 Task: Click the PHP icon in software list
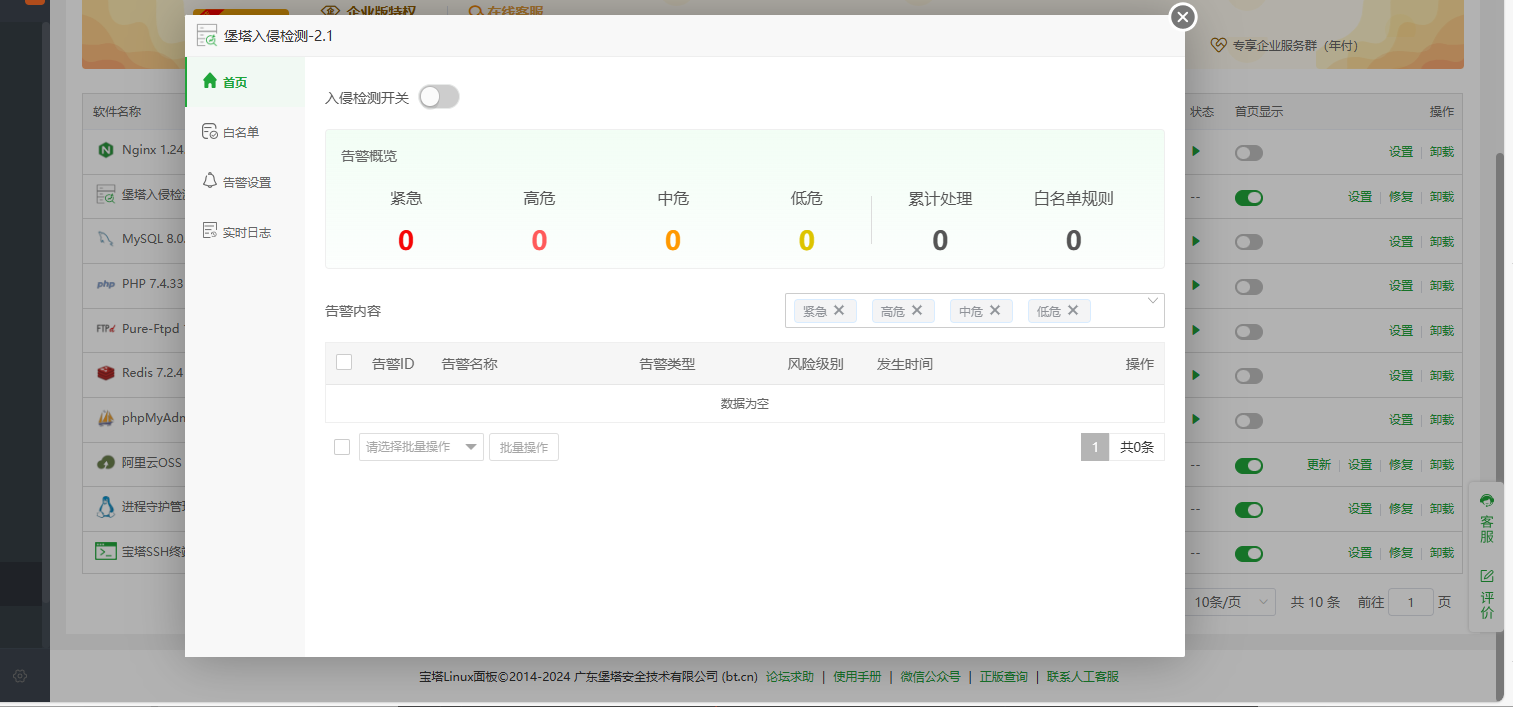click(105, 284)
